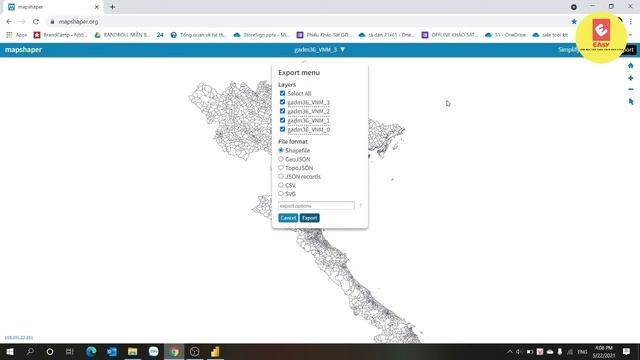Uncheck the gadm36_VNM_2 layer checkbox
Viewport: 640px width, 360px height.
coord(282,111)
